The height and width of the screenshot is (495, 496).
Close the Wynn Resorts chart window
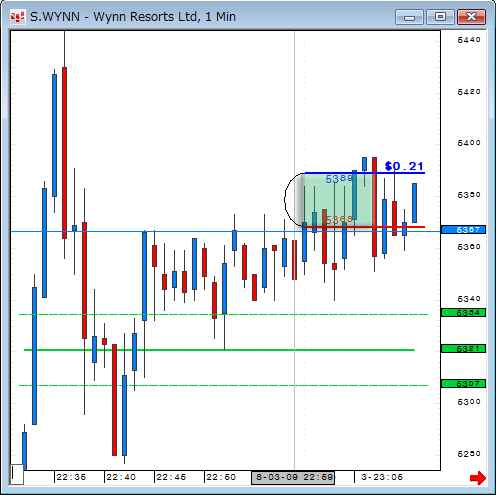pyautogui.click(x=471, y=17)
